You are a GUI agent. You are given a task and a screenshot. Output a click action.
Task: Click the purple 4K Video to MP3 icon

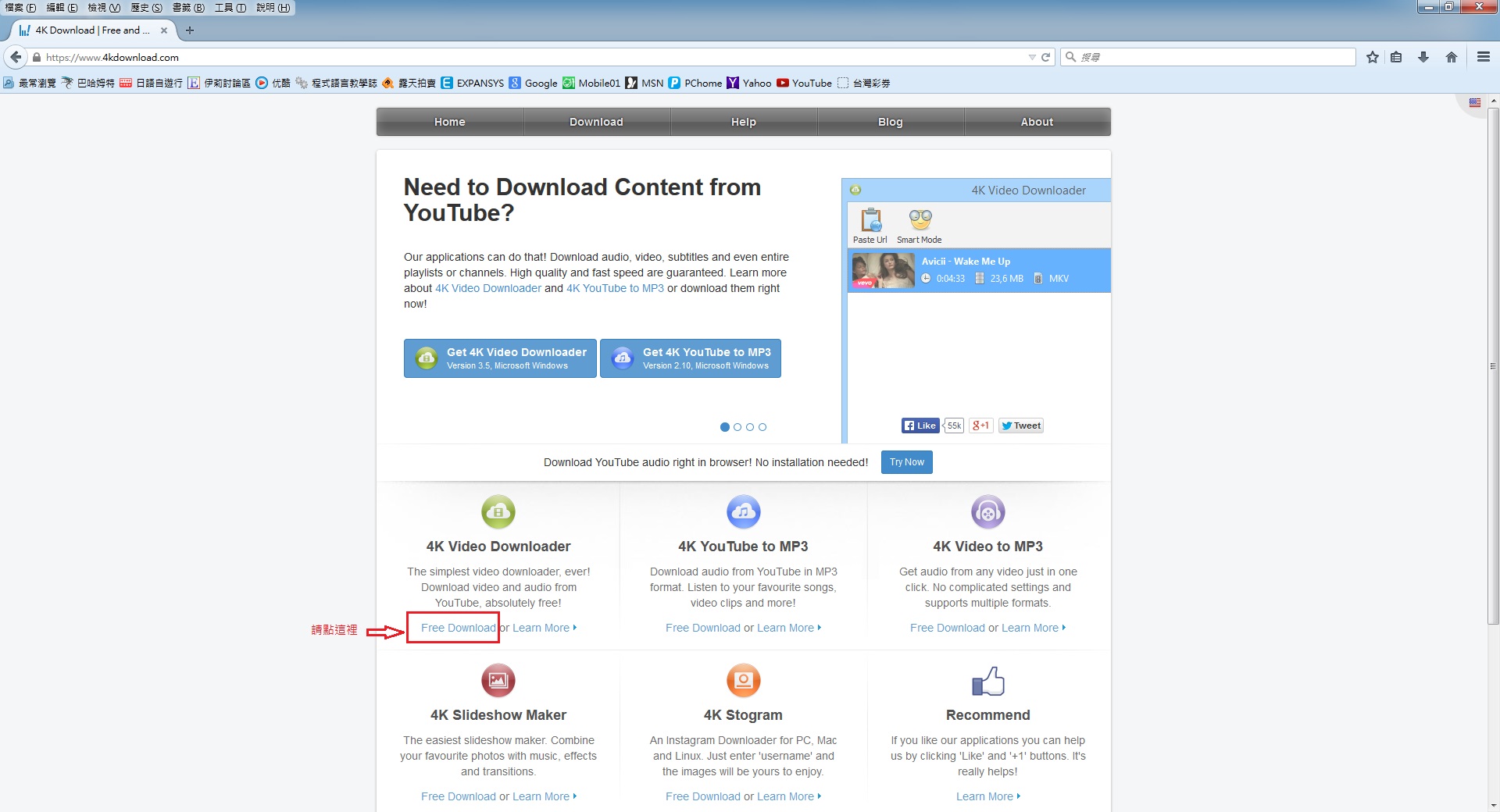click(988, 512)
